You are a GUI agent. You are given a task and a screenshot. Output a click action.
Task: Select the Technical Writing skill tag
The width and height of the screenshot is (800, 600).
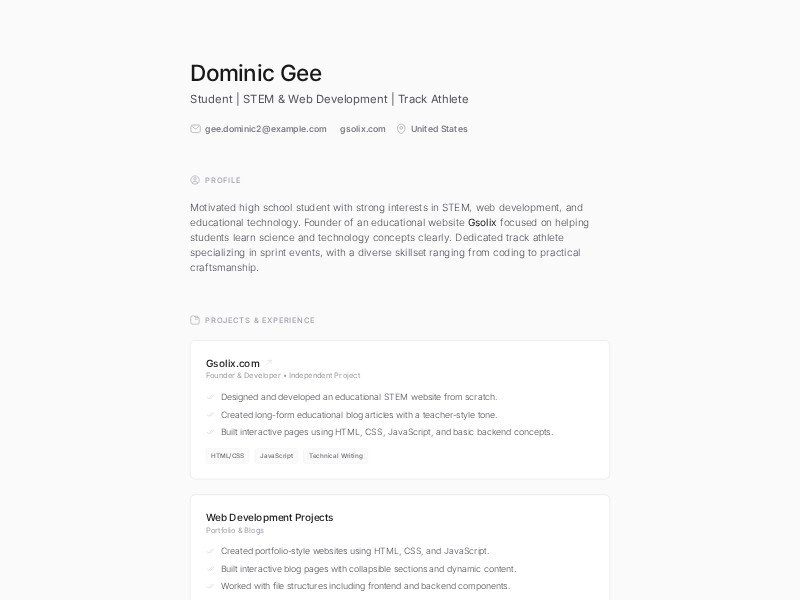pyautogui.click(x=335, y=456)
